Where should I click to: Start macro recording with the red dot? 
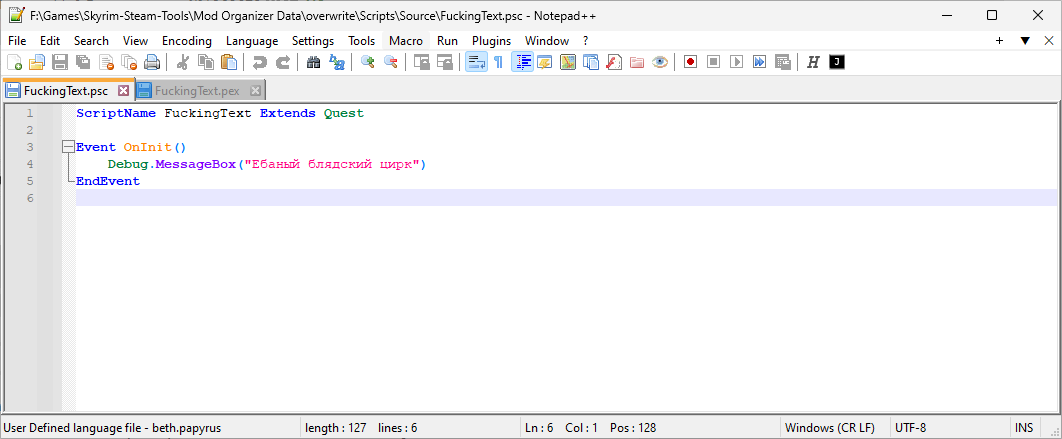click(x=690, y=62)
